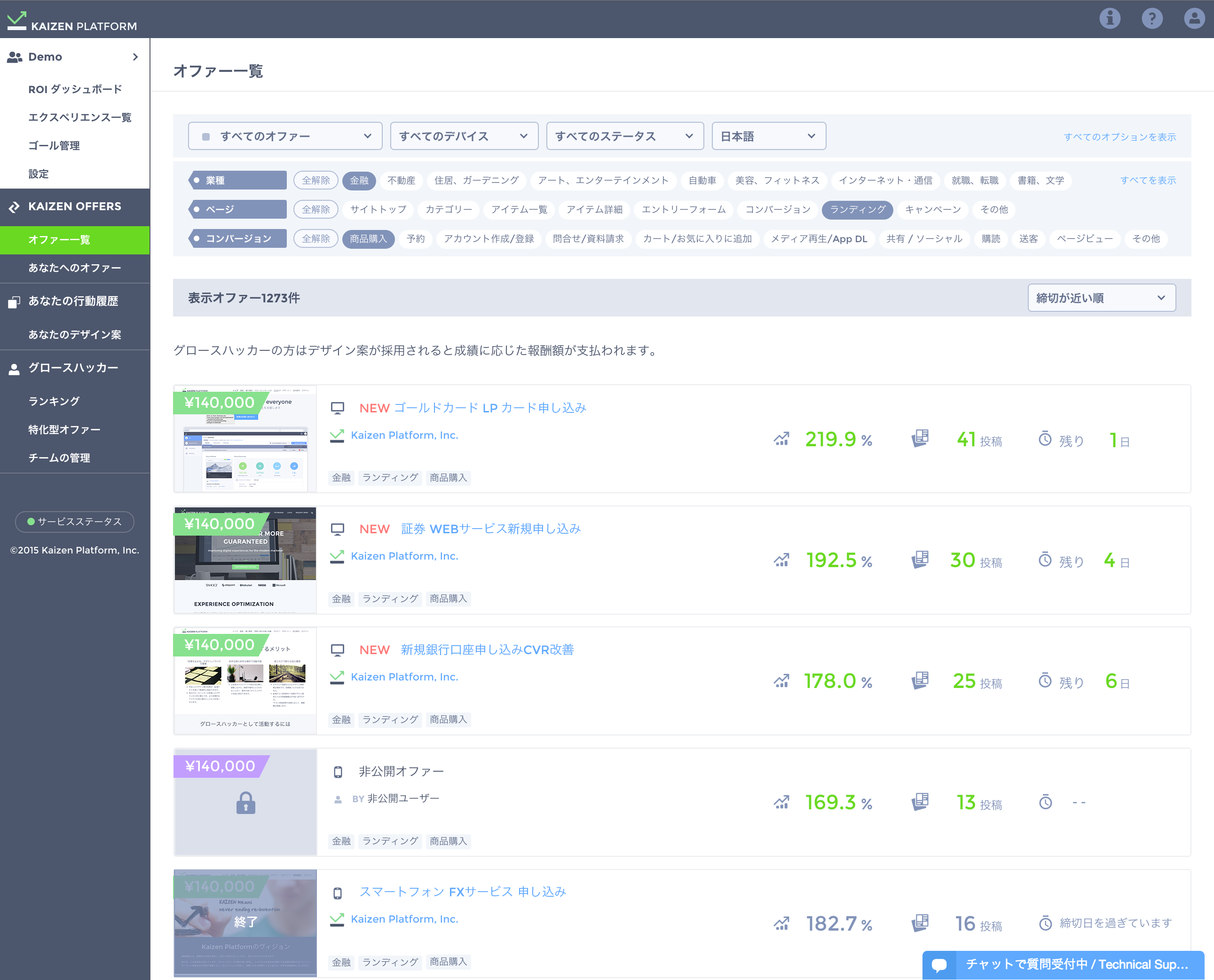Toggle the ランディング page filter tag

click(x=857, y=209)
